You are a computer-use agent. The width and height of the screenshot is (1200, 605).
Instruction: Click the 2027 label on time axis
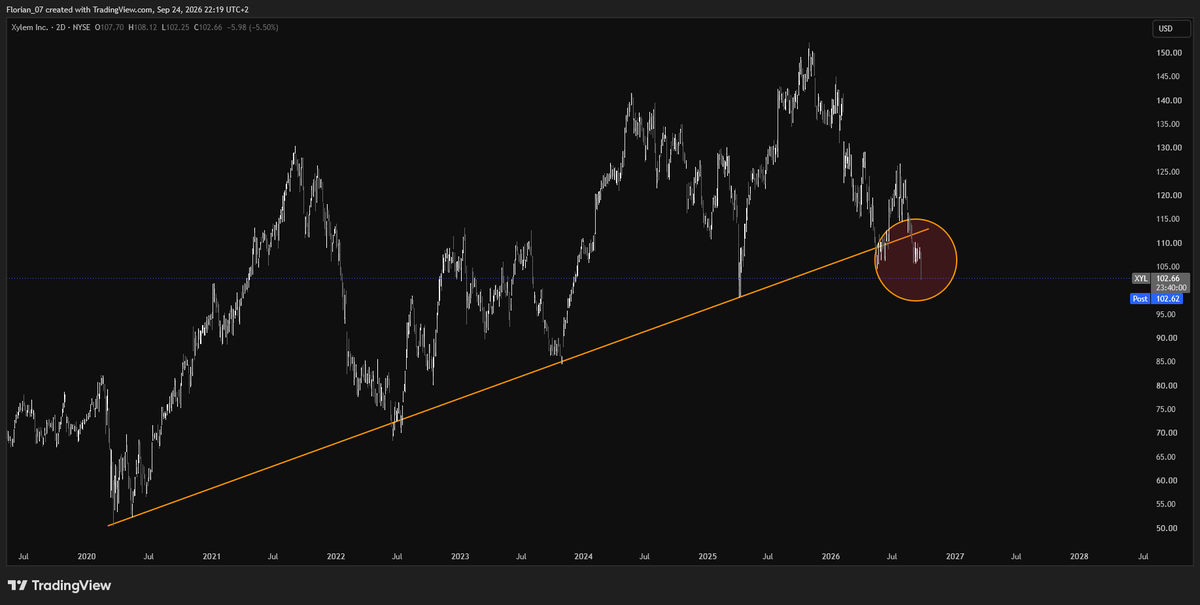pos(955,555)
